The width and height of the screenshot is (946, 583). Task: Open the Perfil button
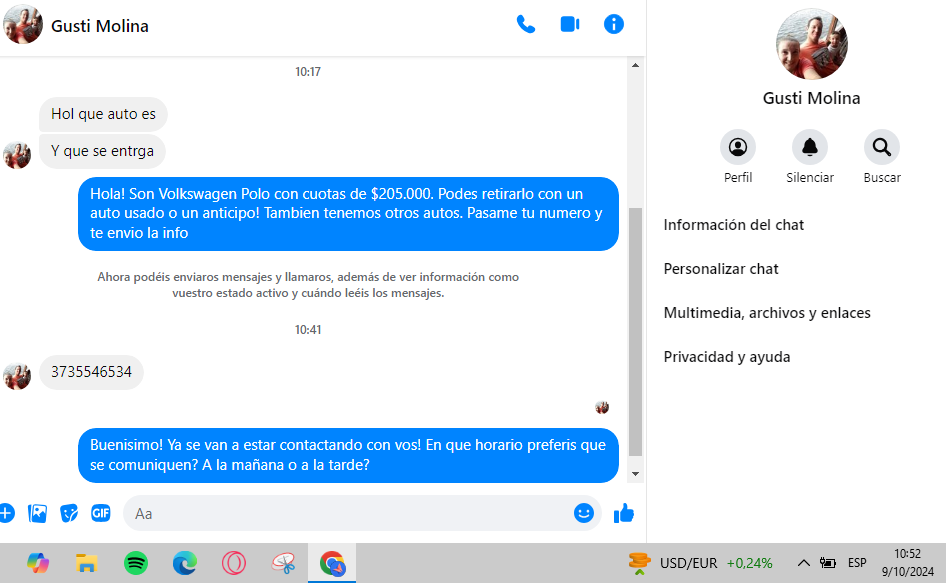[x=738, y=148]
